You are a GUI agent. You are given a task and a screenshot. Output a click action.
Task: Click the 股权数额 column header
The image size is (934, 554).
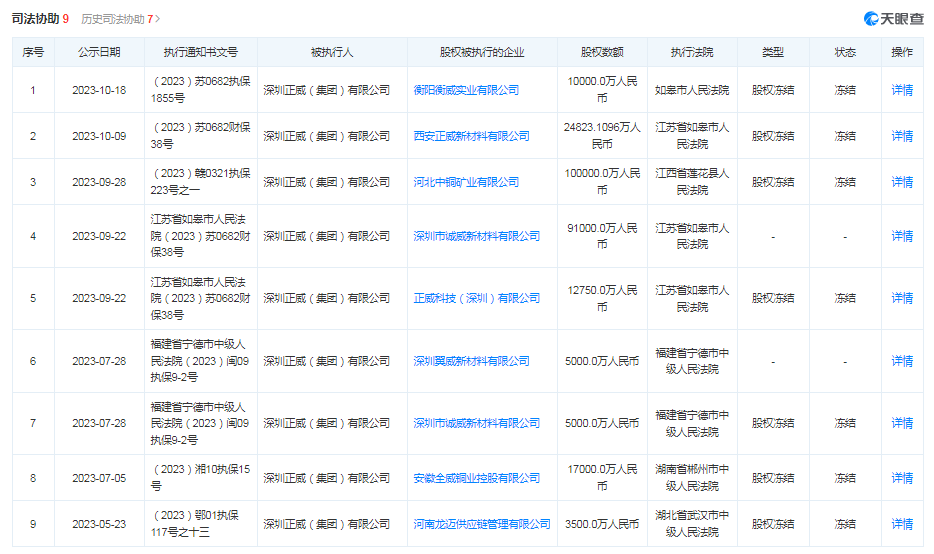(602, 52)
